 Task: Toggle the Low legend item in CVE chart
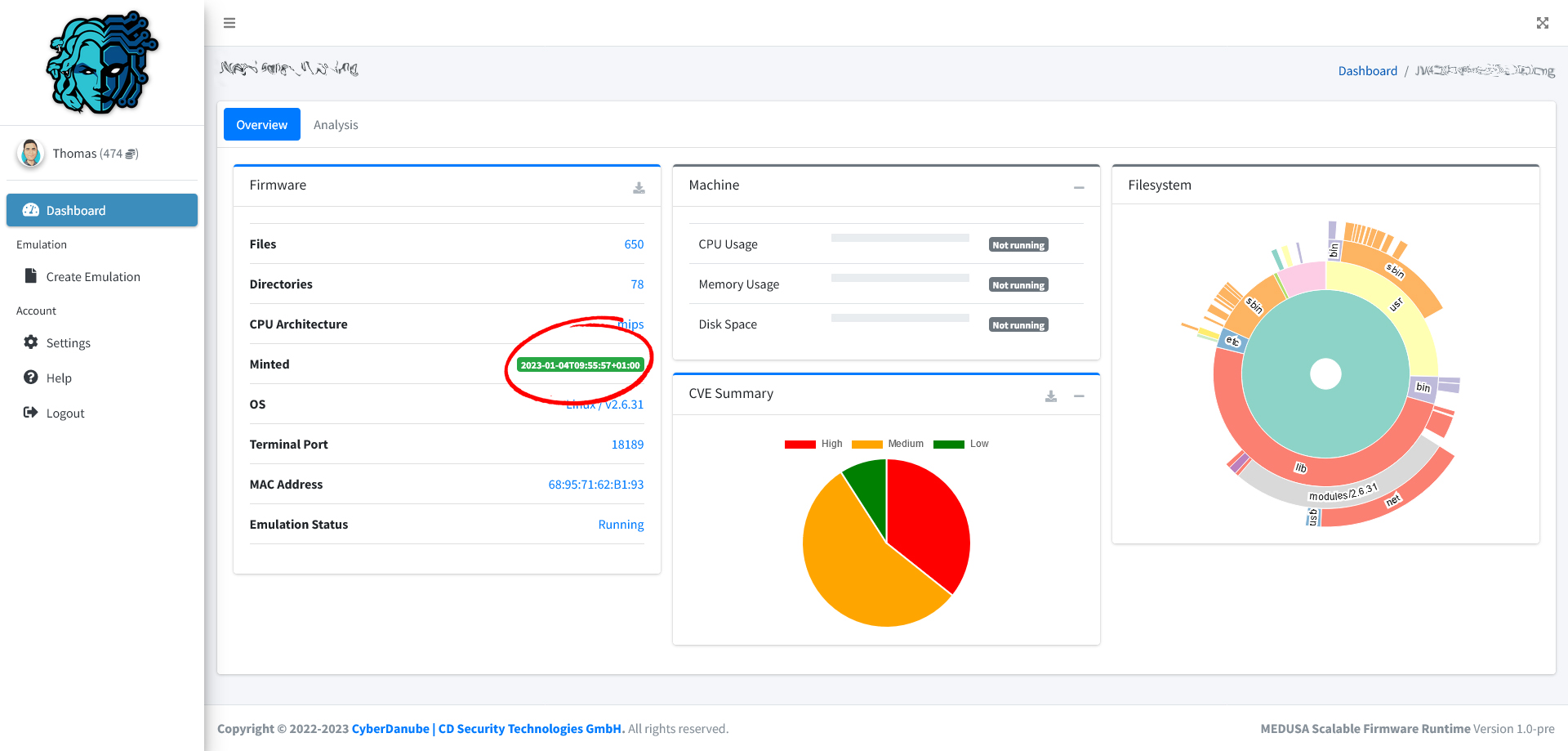pyautogui.click(x=960, y=444)
